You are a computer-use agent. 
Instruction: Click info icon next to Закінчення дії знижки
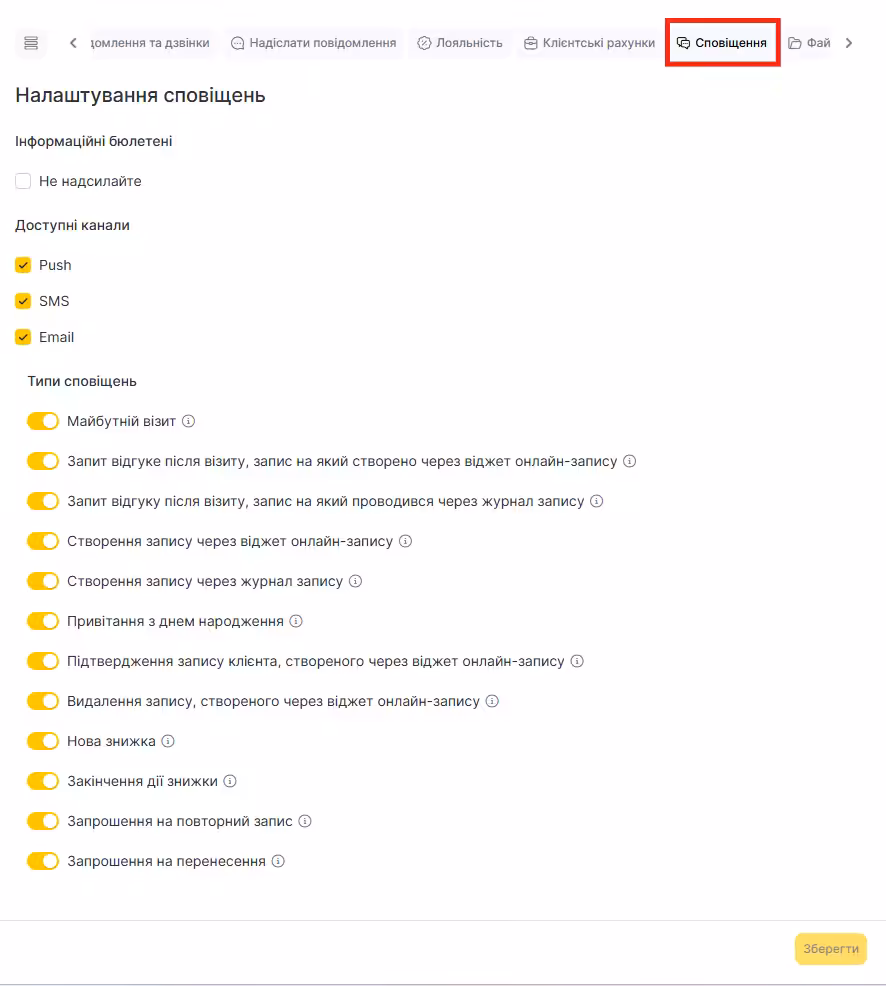[x=229, y=781]
